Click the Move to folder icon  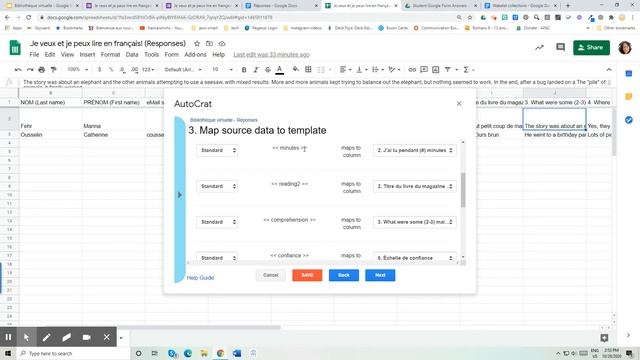coord(209,43)
